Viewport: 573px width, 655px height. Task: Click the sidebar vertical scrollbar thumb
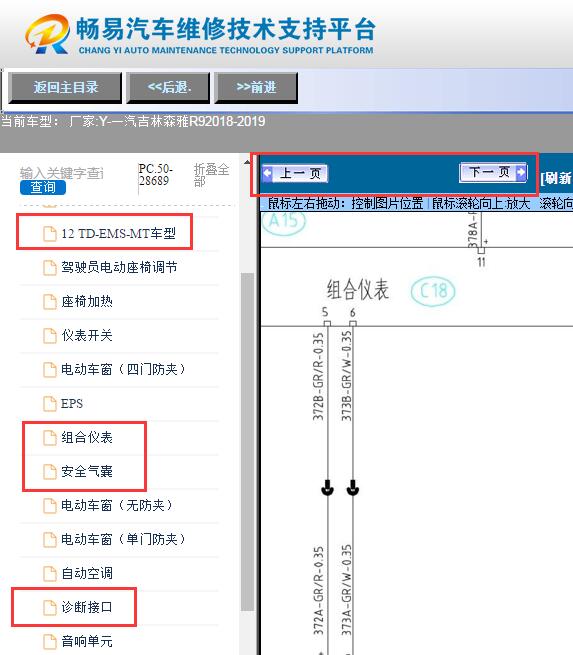coord(248,442)
